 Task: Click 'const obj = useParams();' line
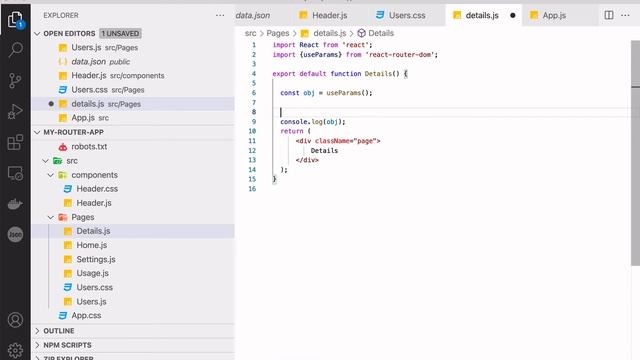pos(326,93)
